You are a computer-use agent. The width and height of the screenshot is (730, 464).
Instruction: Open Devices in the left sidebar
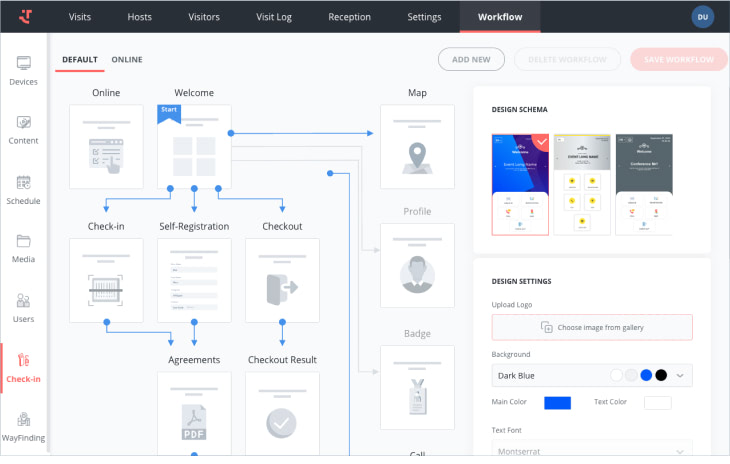click(x=23, y=70)
